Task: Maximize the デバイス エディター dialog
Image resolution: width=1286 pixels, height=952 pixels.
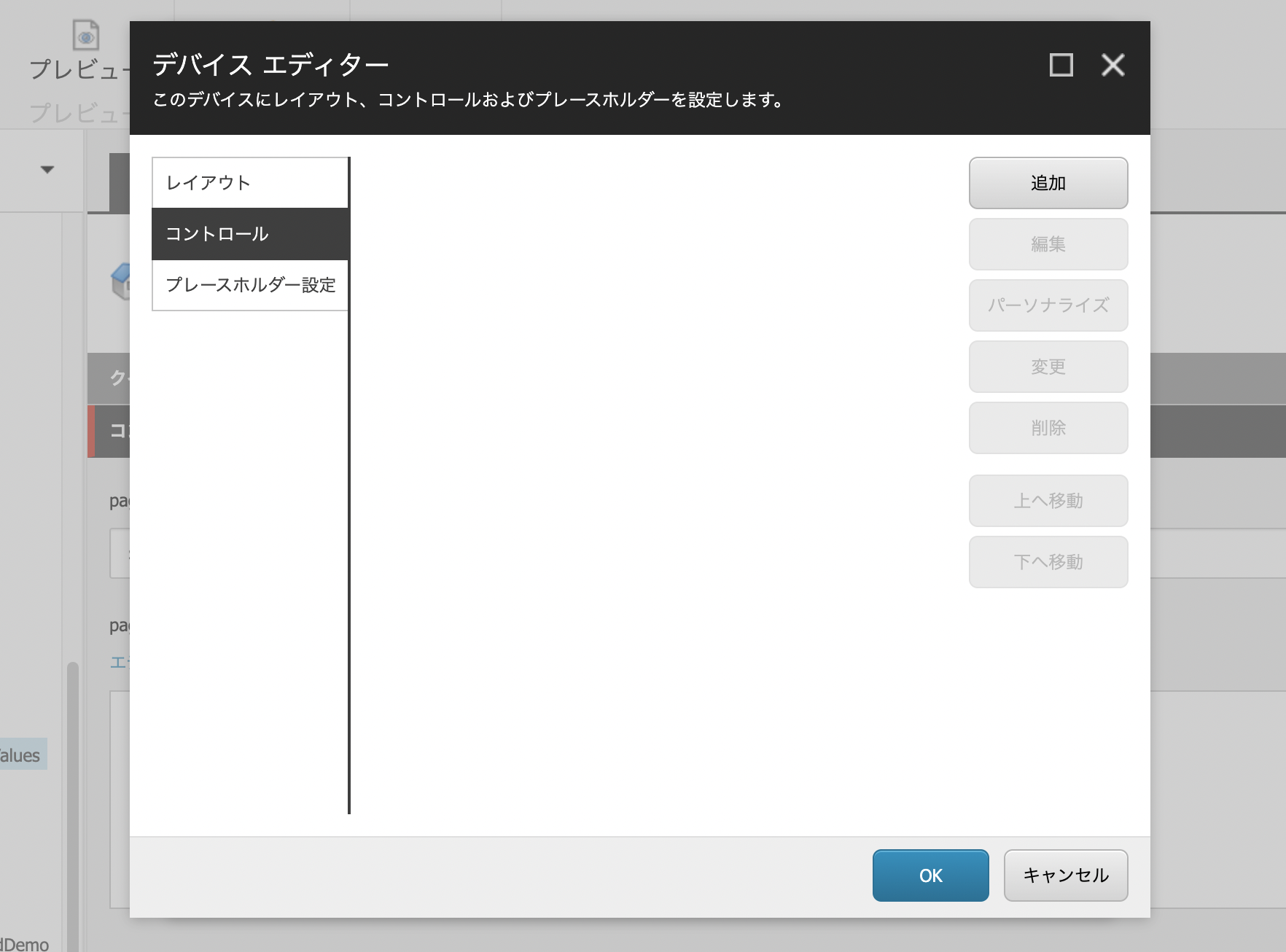Action: pos(1061,65)
